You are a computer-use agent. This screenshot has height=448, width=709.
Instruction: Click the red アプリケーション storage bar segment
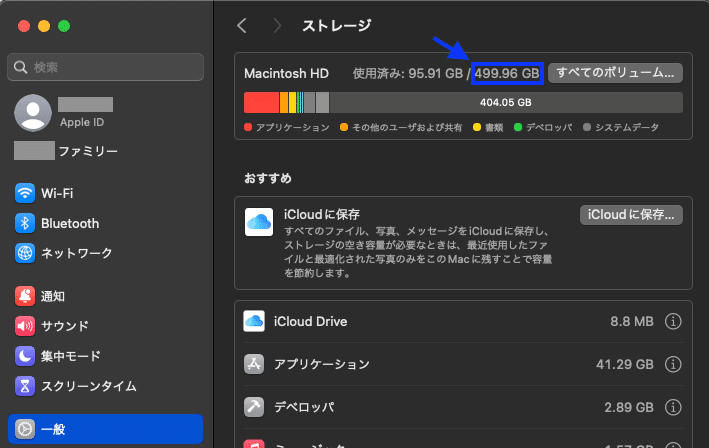(261, 103)
